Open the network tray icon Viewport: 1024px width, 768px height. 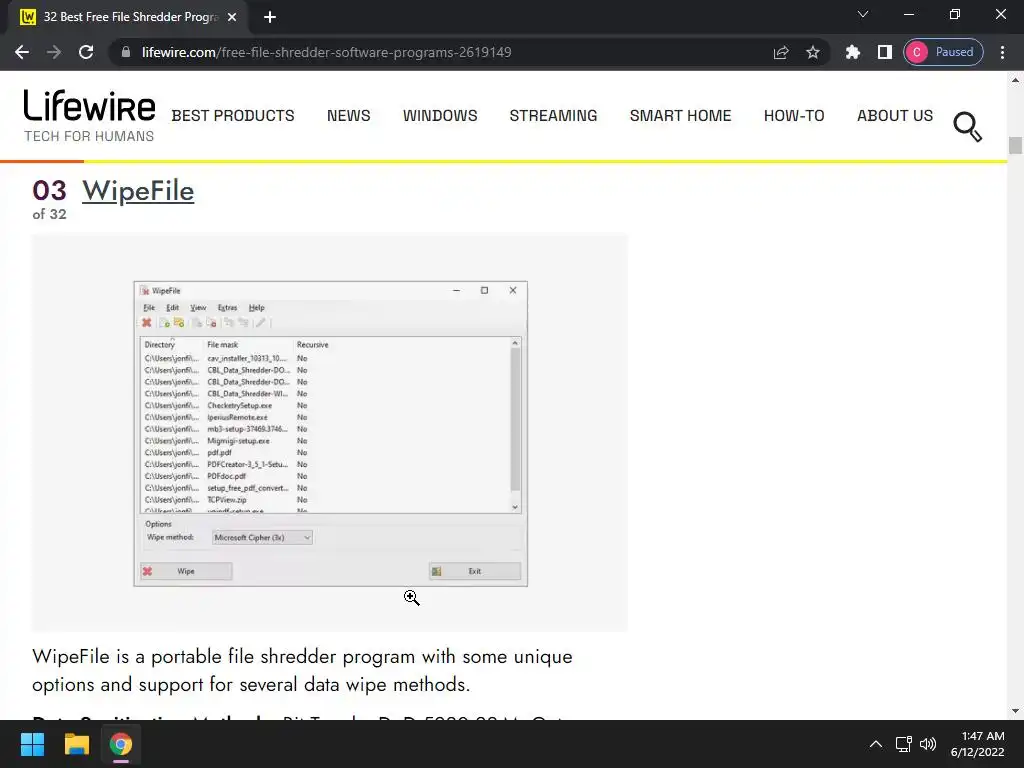tap(904, 744)
